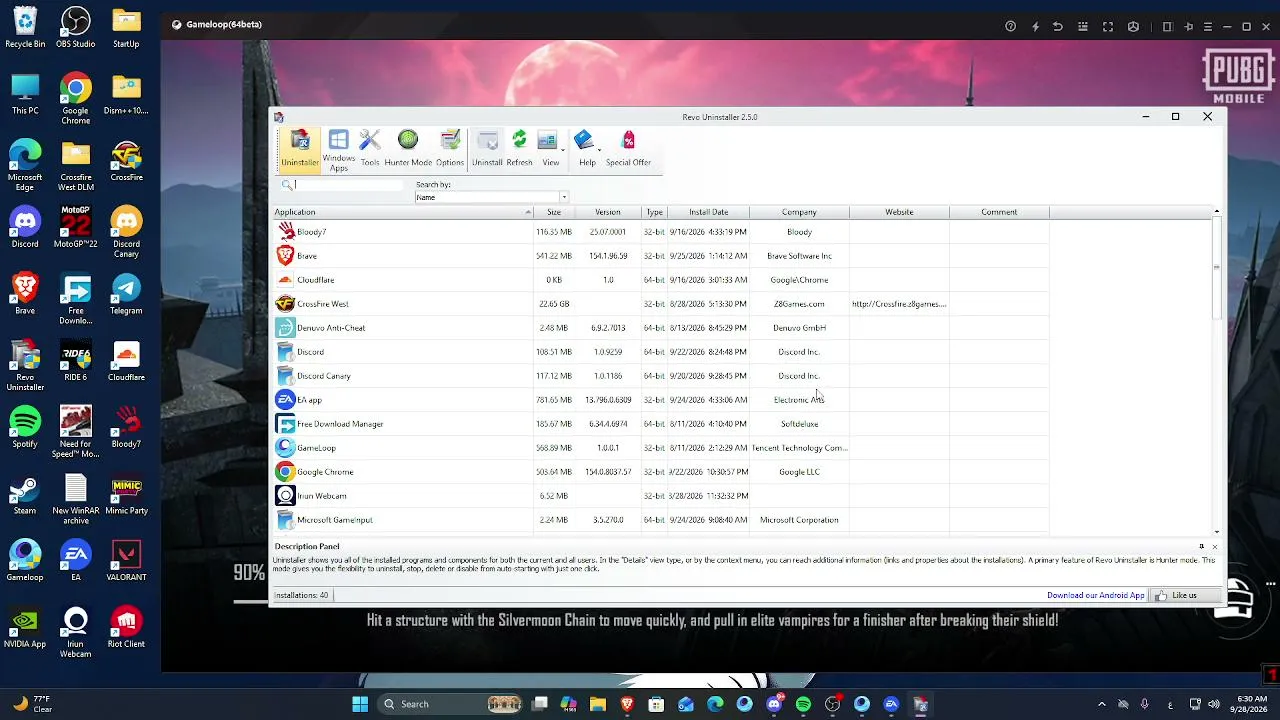Select the GameLoop row icon in list
The height and width of the screenshot is (720, 1280).
[x=285, y=448]
